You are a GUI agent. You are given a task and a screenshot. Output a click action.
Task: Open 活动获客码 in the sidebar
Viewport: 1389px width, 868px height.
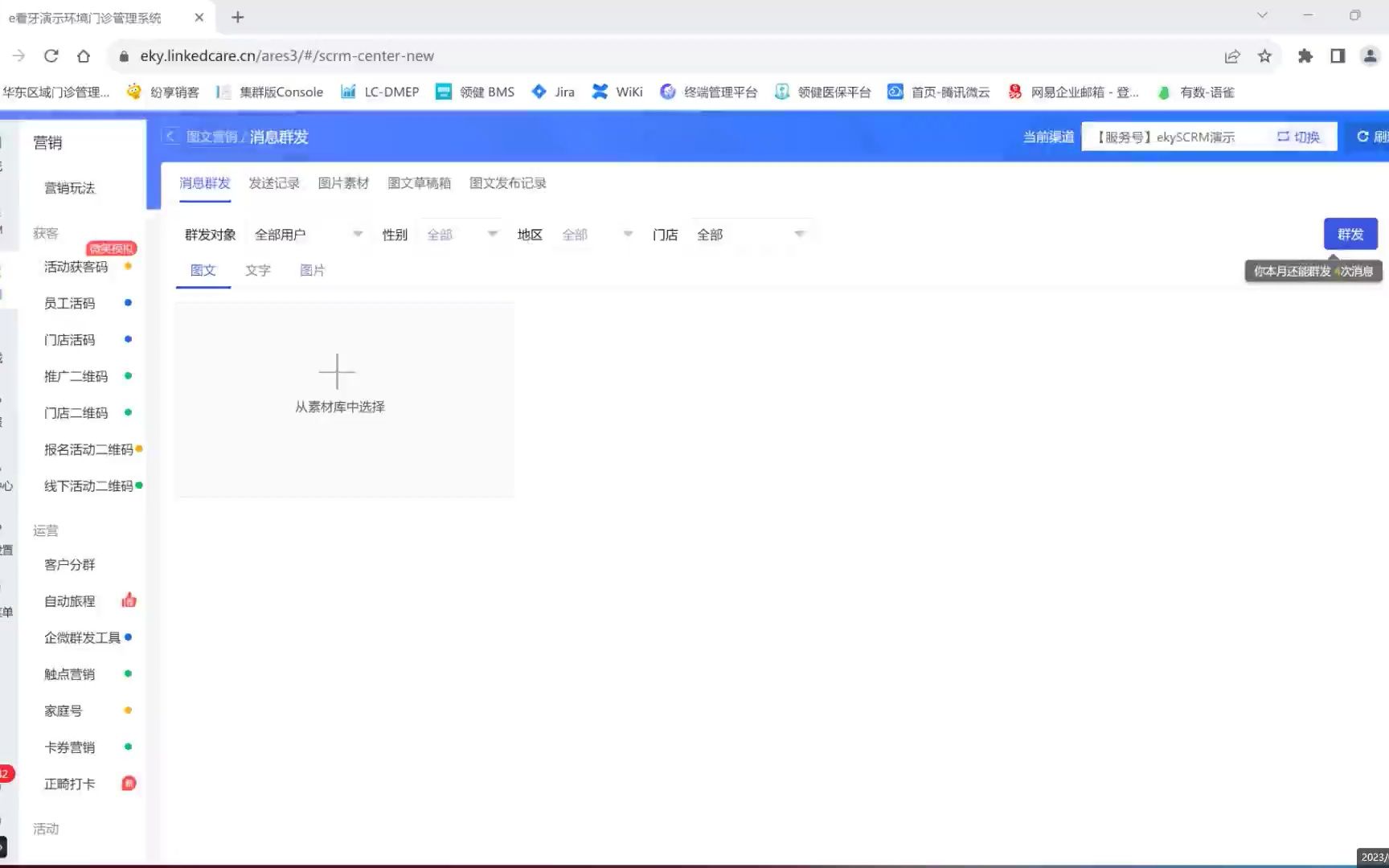pyautogui.click(x=76, y=267)
